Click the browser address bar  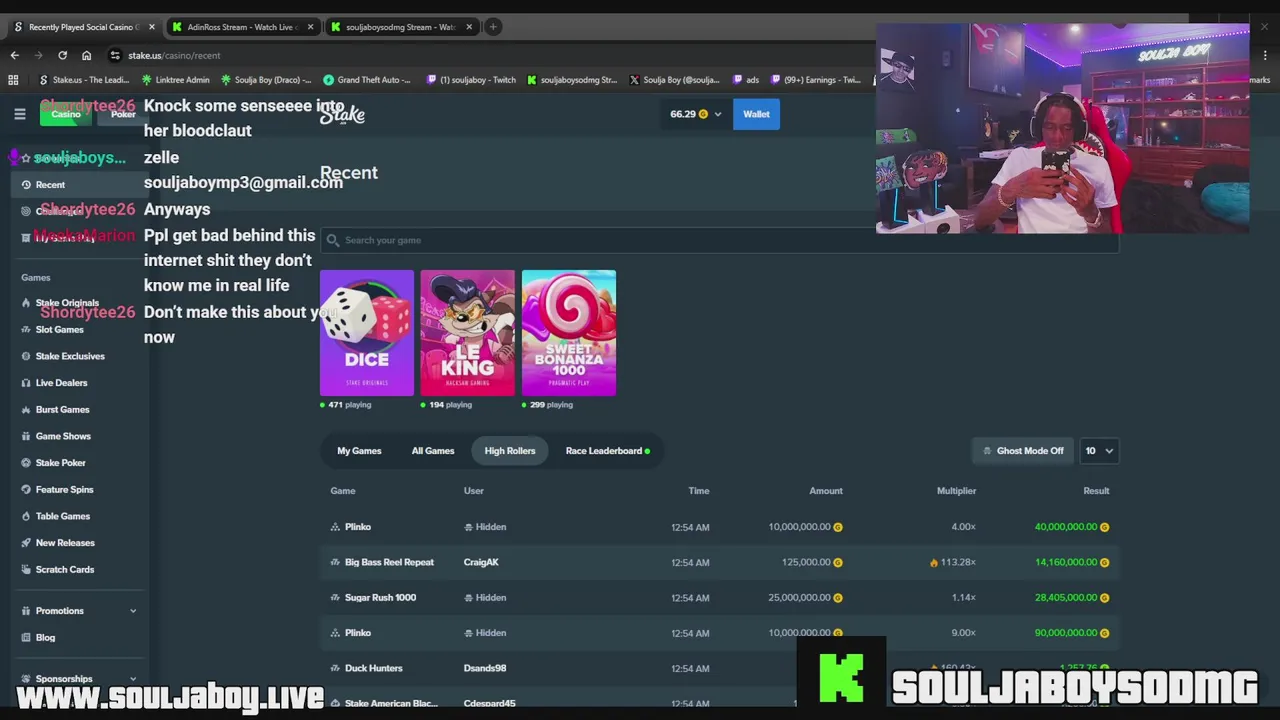pyautogui.click(x=490, y=55)
